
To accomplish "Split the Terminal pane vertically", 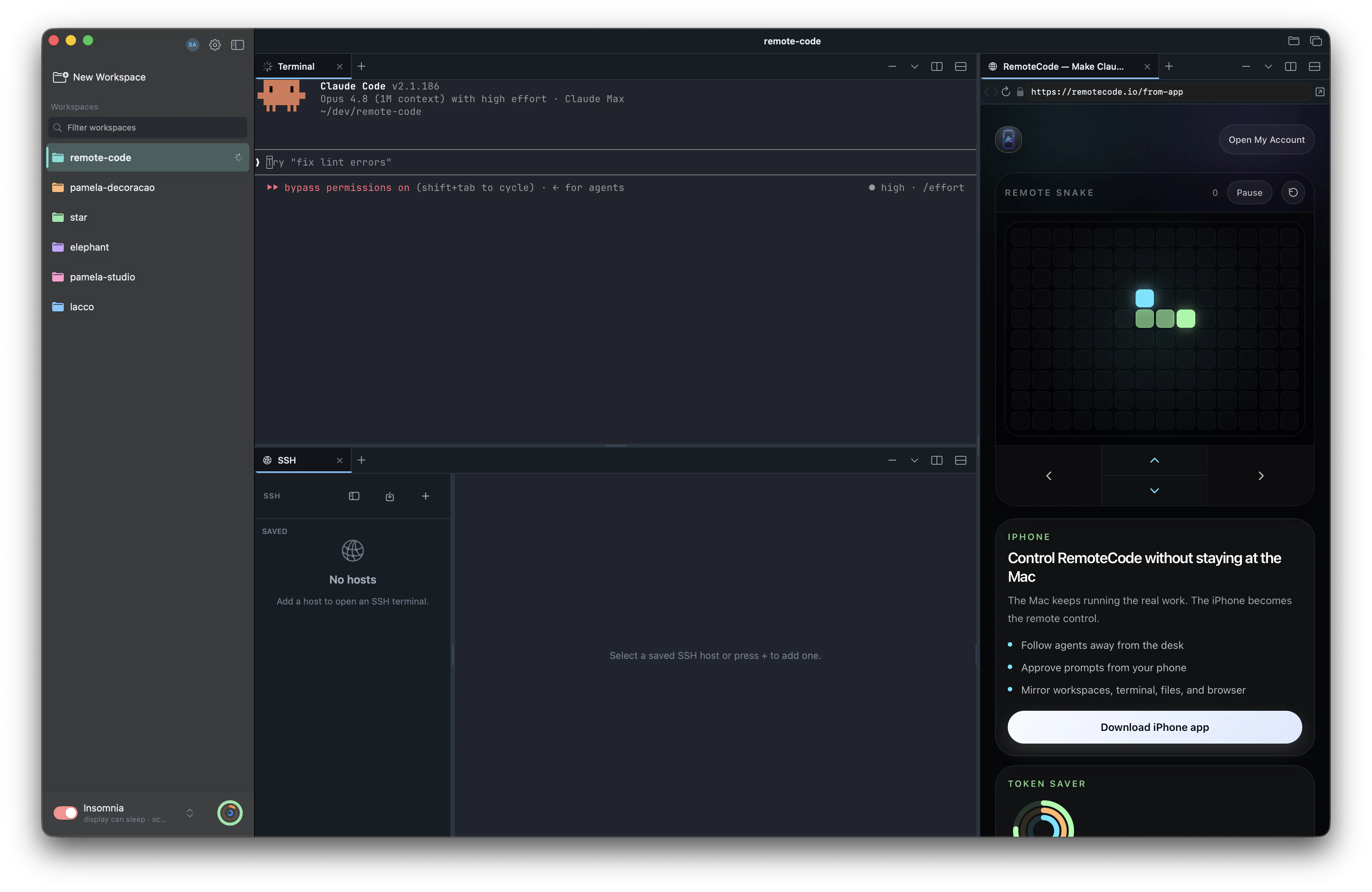I will pos(937,66).
